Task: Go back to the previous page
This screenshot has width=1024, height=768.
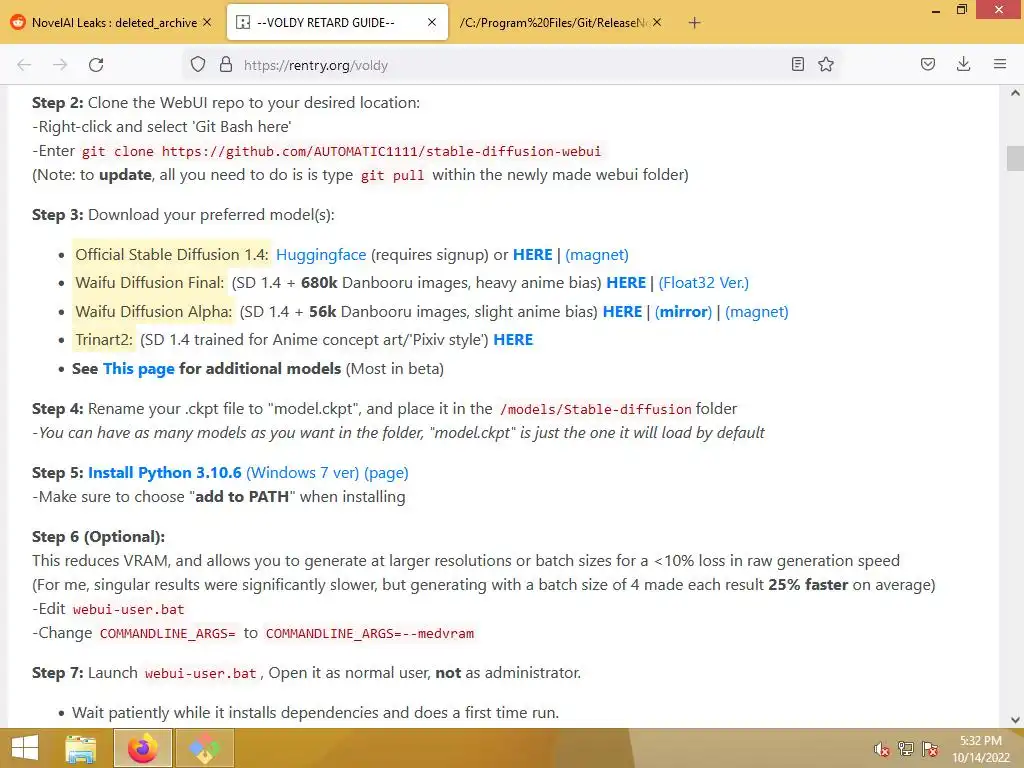Action: 24,65
